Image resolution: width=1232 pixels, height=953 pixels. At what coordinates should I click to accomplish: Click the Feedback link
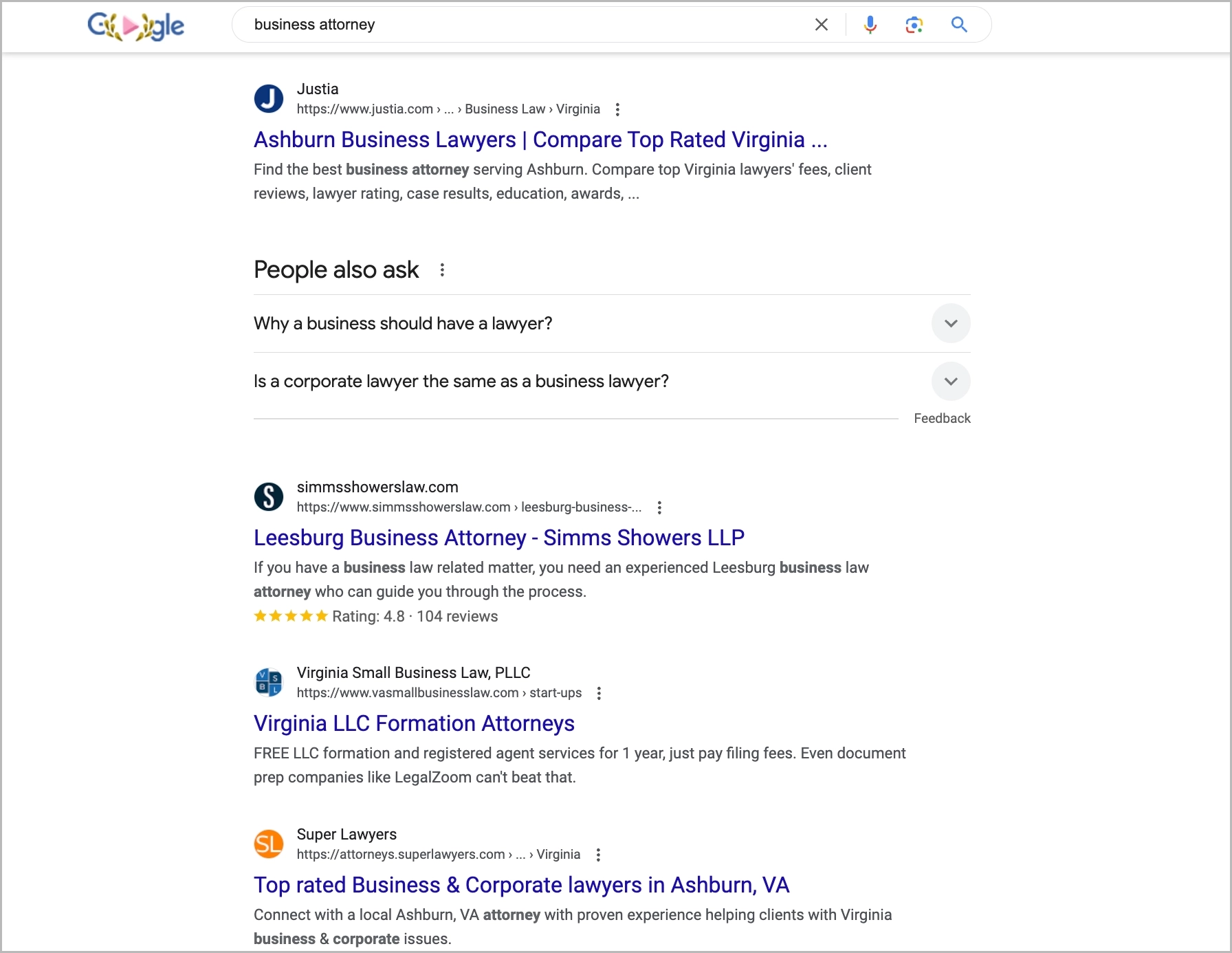[942, 417]
